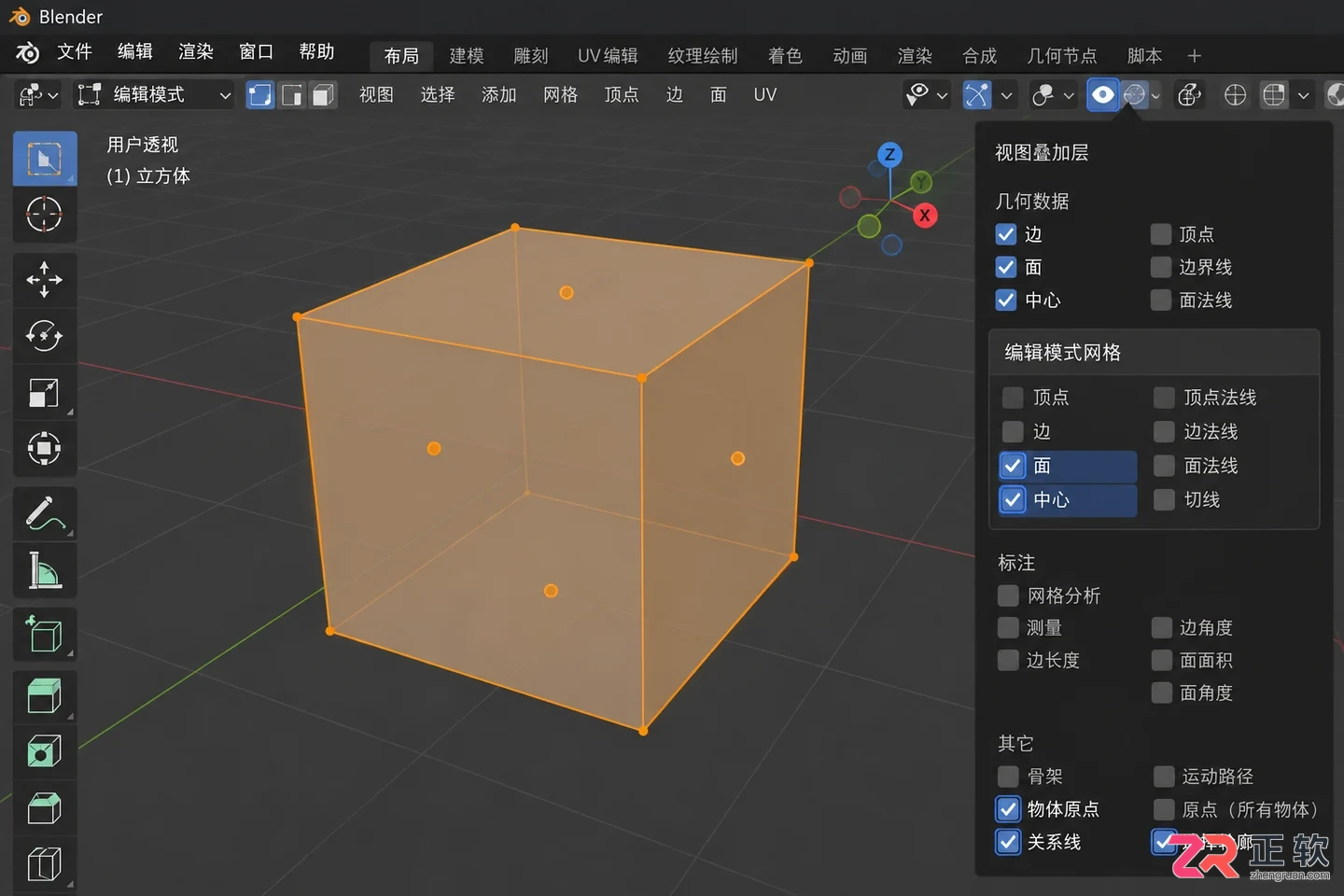Uncheck 中心 in 编辑模式网格 section
1344x896 pixels.
[x=1013, y=499]
